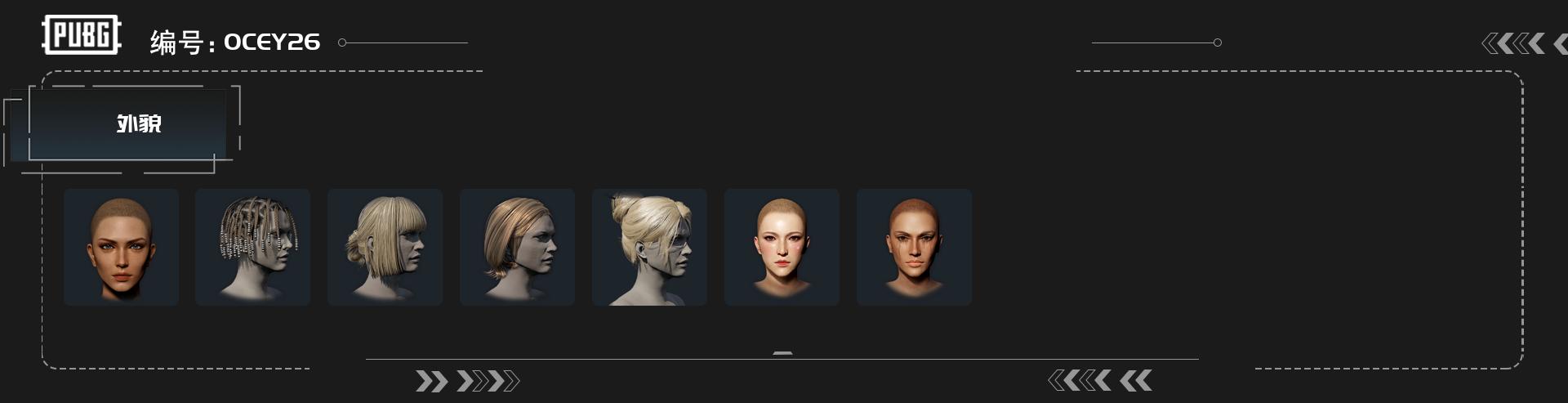The image size is (1568, 403).
Task: Choose the pale face with blush makeup
Action: 782,247
